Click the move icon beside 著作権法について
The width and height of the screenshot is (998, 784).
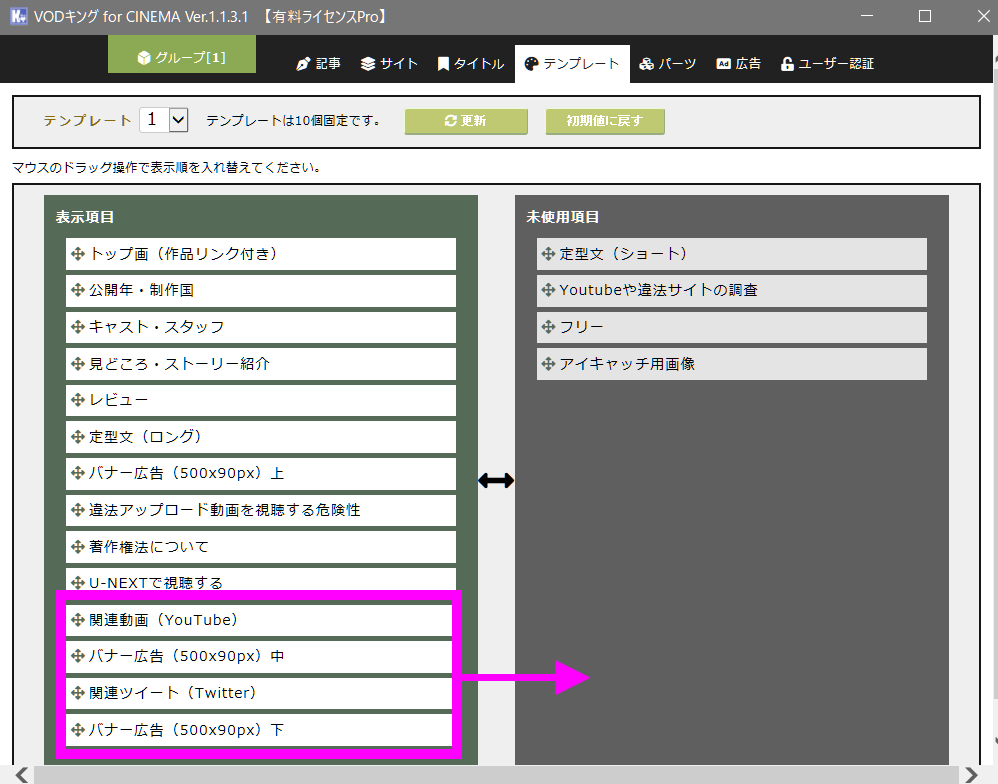[x=79, y=547]
